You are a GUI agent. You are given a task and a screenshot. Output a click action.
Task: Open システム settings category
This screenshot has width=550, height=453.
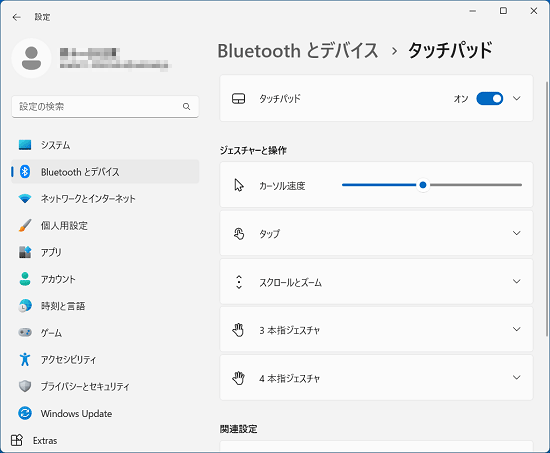coord(105,145)
